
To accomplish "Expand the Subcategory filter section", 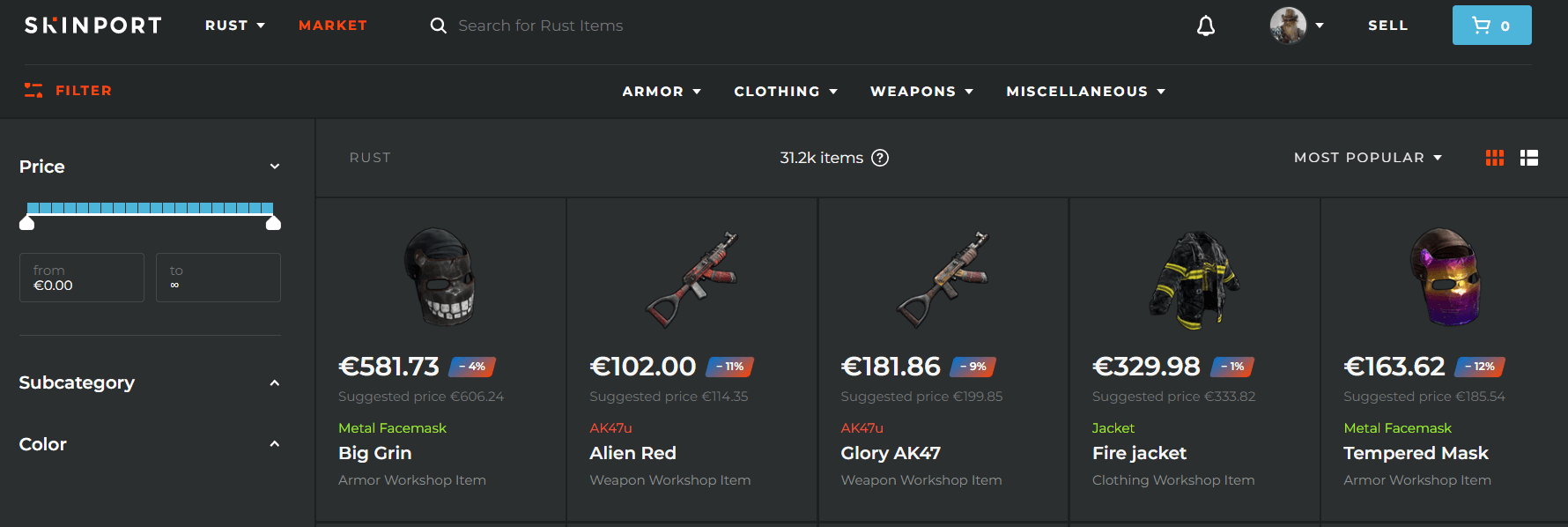I will 274,382.
